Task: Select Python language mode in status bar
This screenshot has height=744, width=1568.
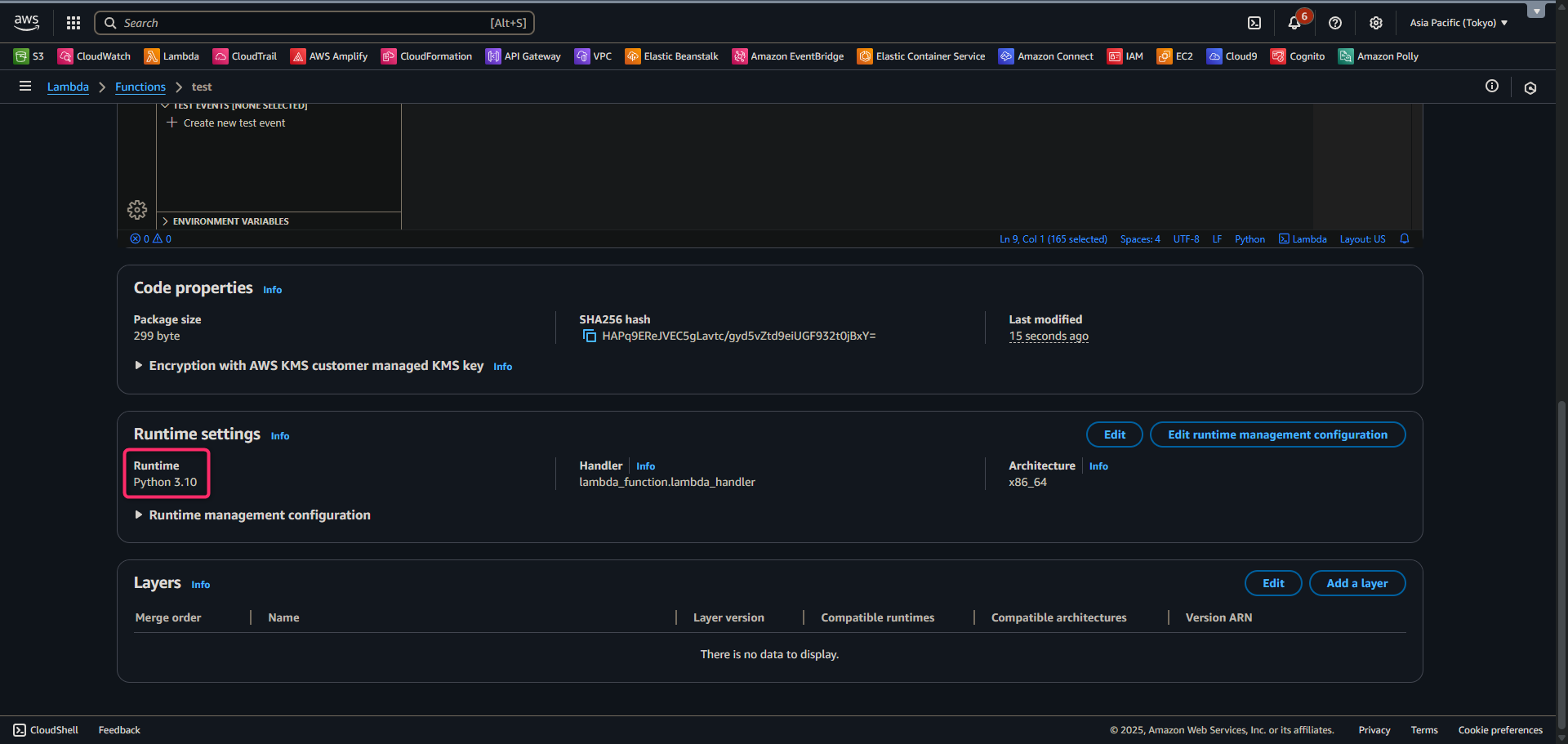Action: [x=1249, y=239]
